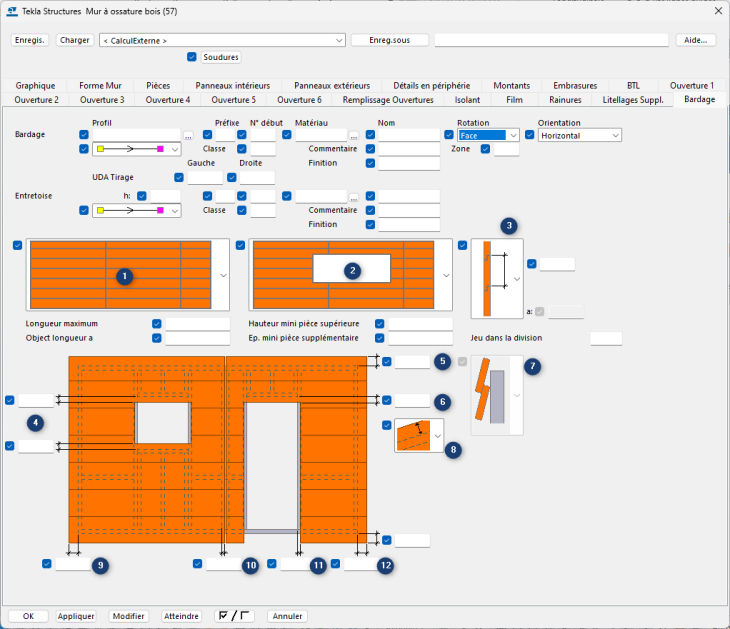Toggle the Hauteur mini pièce supérieure checkbox
This screenshot has height=629, width=730.
380,324
